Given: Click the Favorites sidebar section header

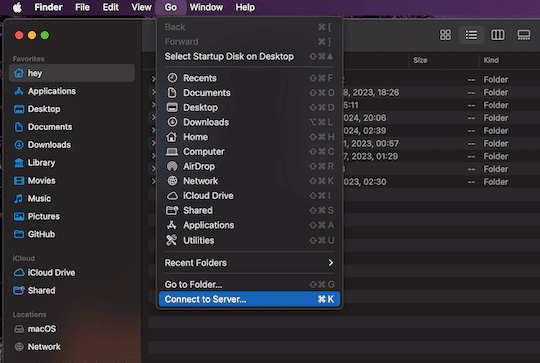Looking at the screenshot, I should (29, 59).
